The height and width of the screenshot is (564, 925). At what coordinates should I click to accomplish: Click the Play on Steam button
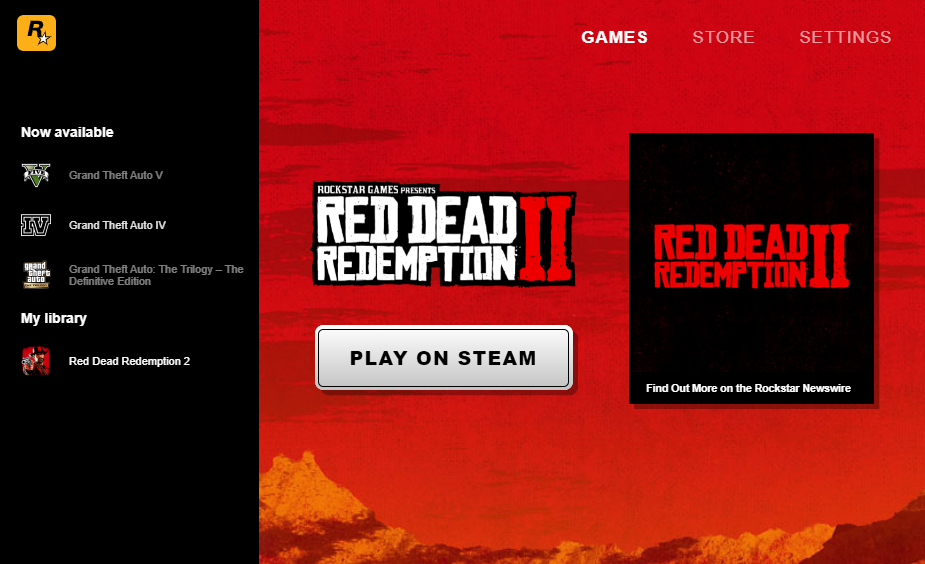pyautogui.click(x=444, y=358)
